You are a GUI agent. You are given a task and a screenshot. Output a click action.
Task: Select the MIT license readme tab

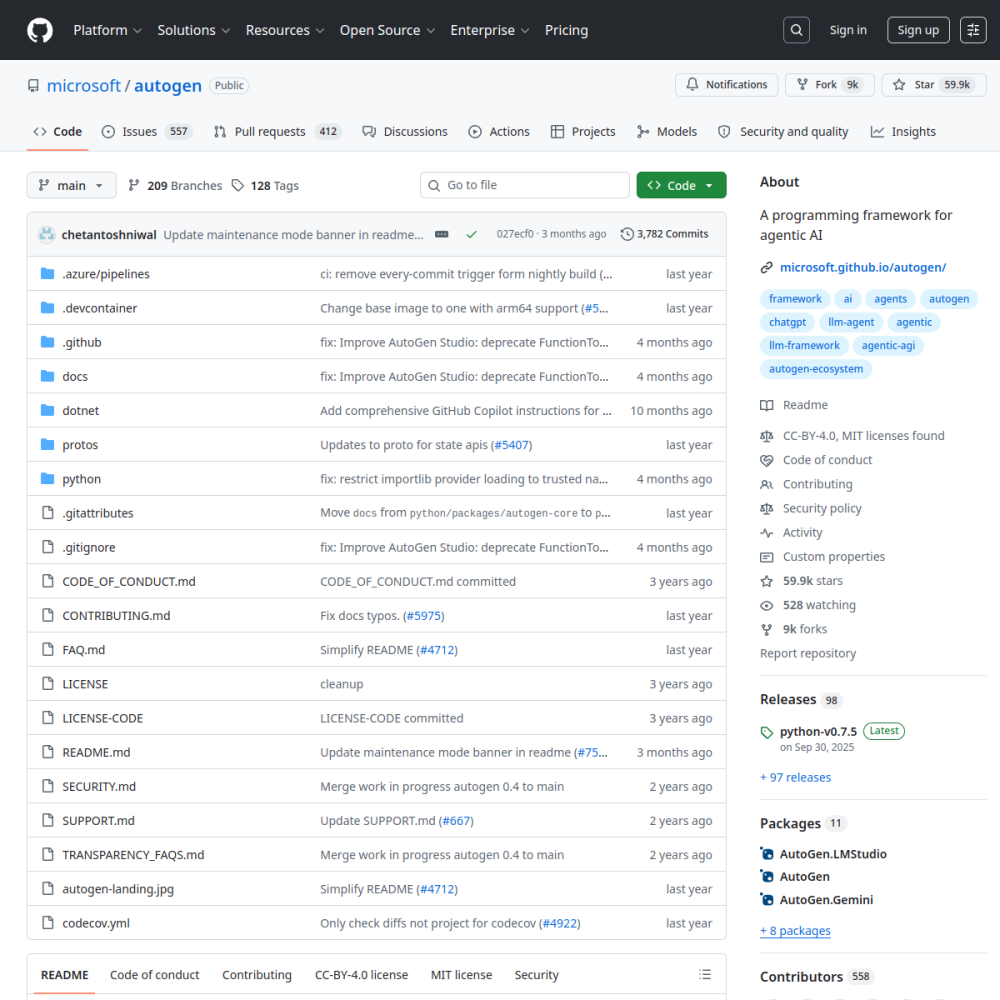coord(461,974)
